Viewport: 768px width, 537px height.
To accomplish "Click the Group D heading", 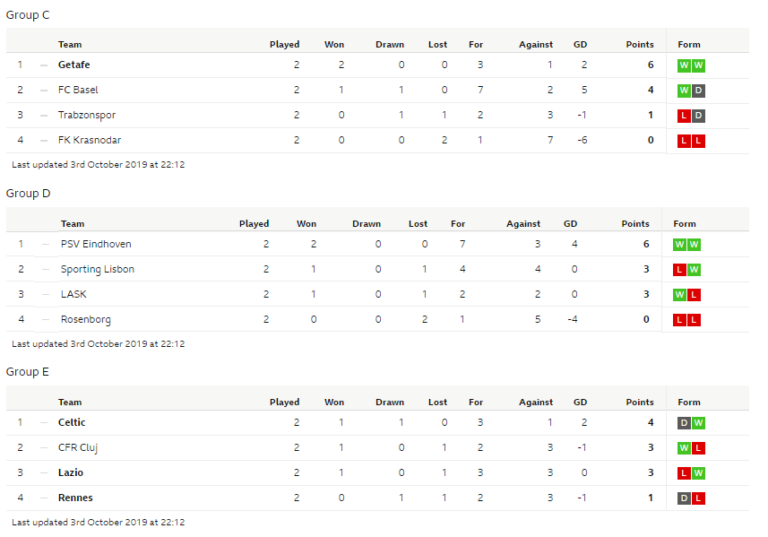I will pos(28,193).
